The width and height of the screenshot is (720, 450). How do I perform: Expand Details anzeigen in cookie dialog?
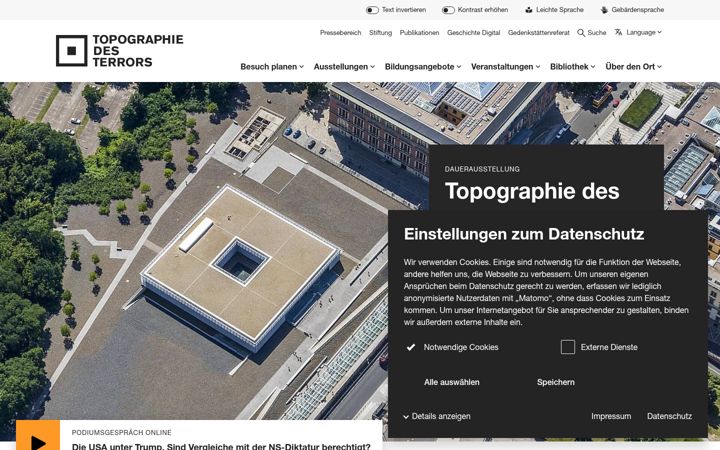click(437, 416)
